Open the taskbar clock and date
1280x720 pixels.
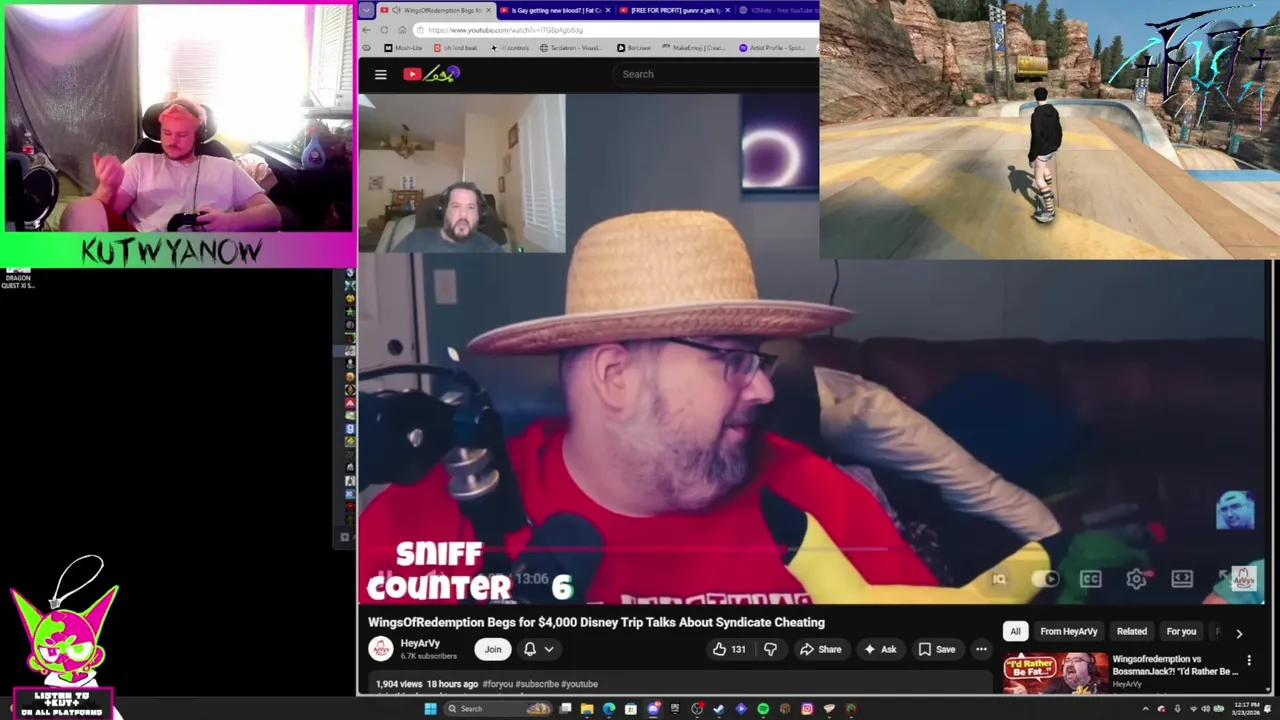[1247, 709]
